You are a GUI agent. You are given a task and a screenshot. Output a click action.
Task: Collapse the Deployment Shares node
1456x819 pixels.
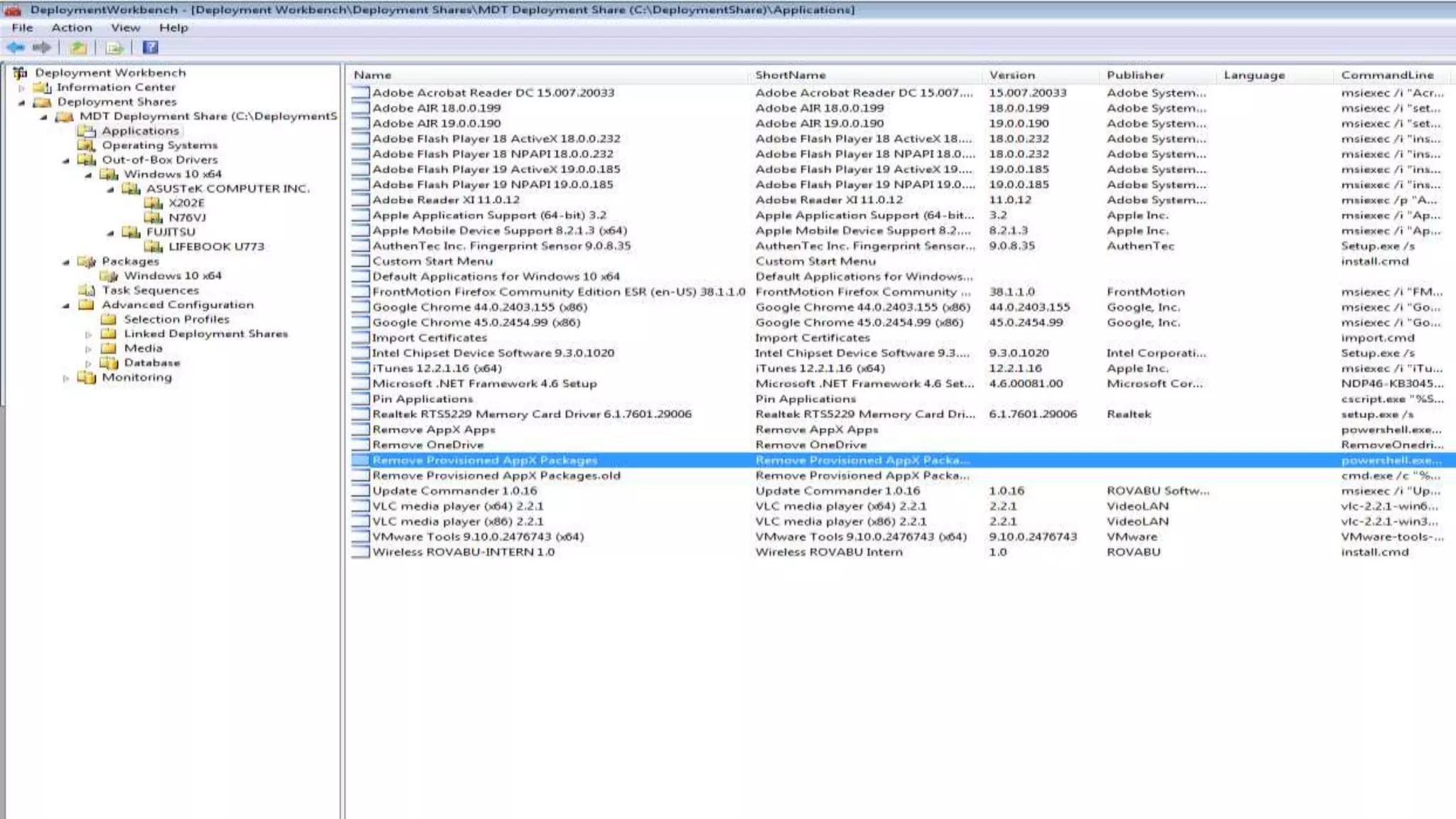coord(21,102)
